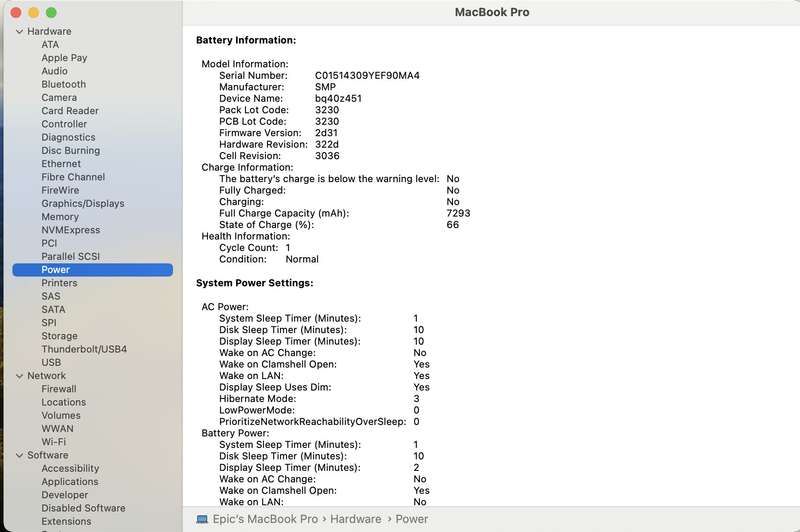Open the SATA item

pyautogui.click(x=54, y=310)
